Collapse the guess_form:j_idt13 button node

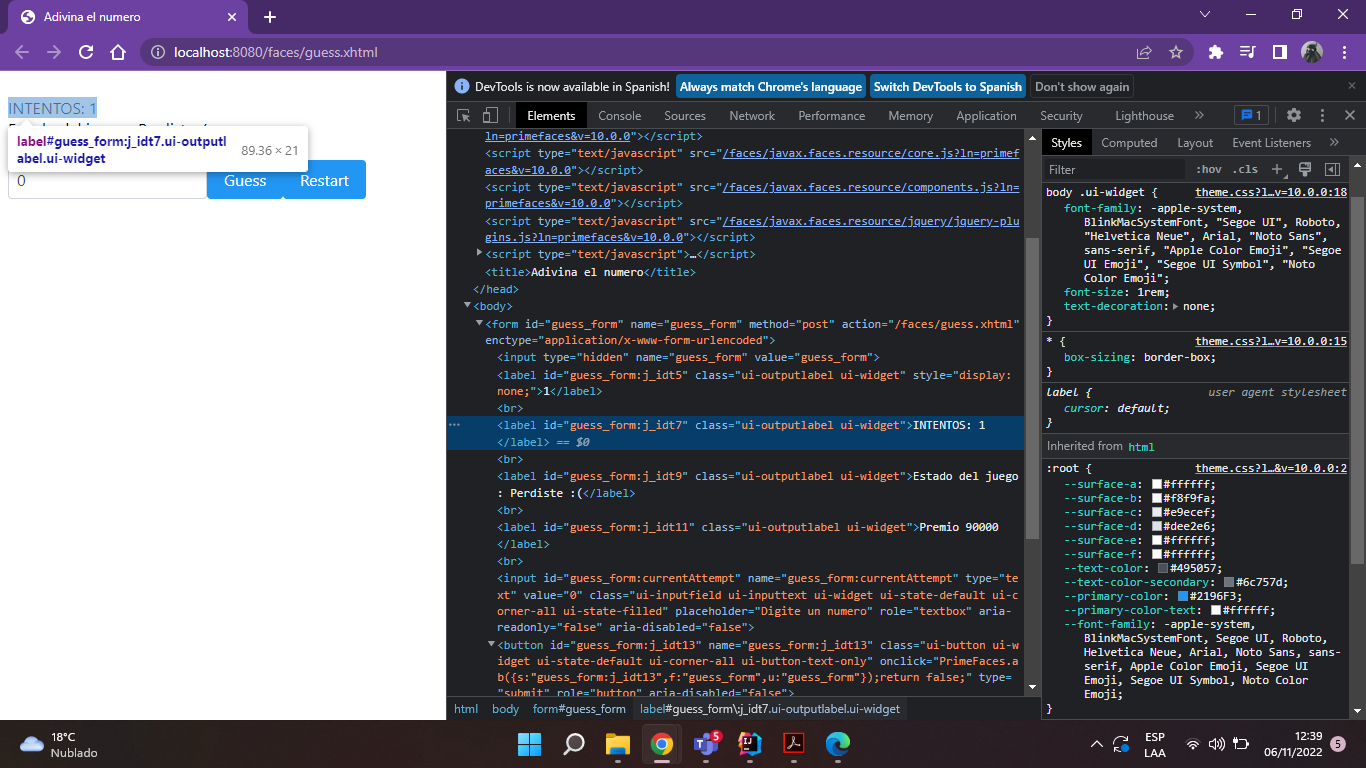[x=492, y=645]
